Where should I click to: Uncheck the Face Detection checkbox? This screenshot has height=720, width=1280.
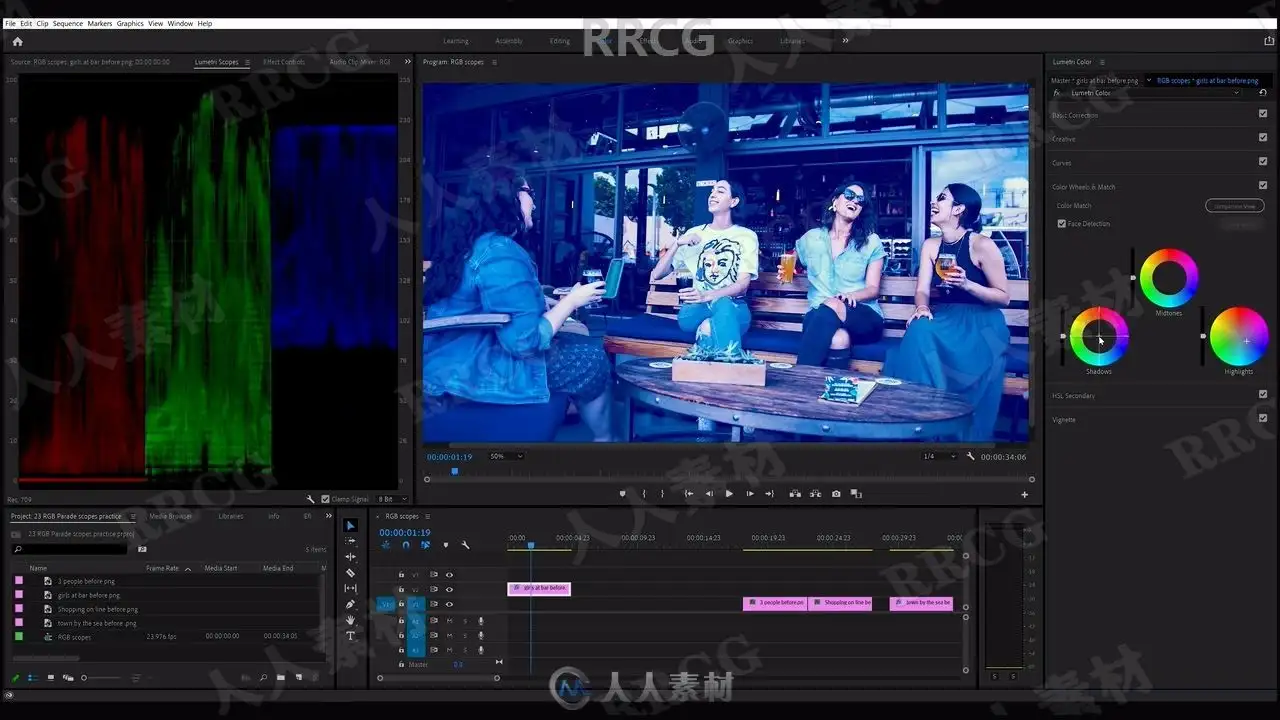tap(1062, 224)
